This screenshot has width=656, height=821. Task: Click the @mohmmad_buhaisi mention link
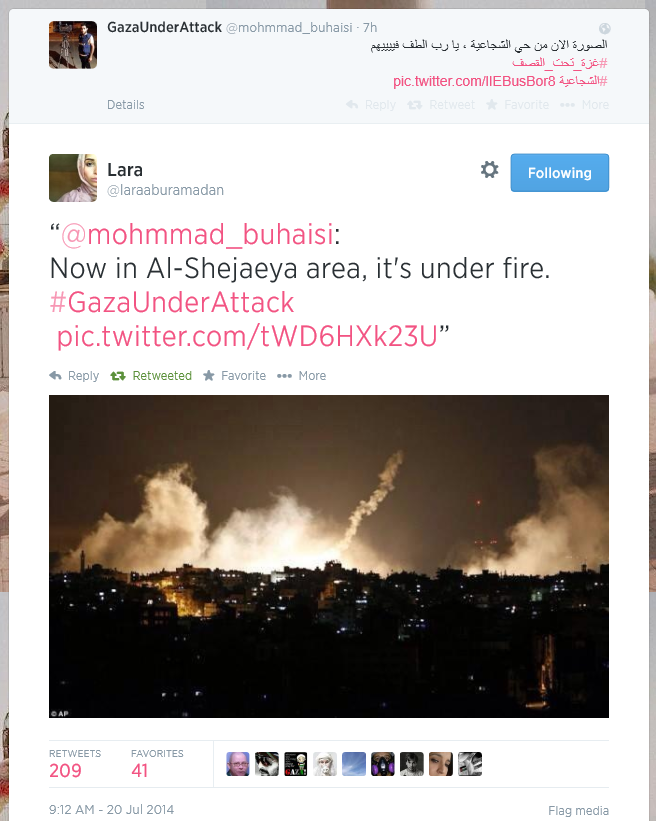click(197, 234)
